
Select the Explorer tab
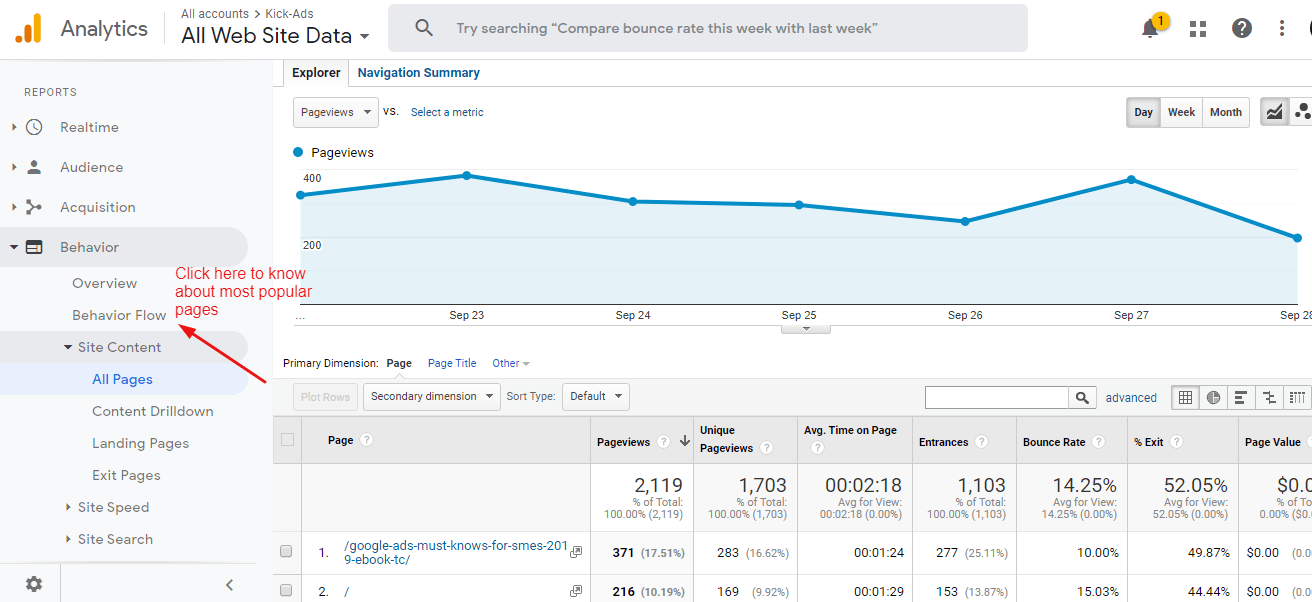point(316,73)
